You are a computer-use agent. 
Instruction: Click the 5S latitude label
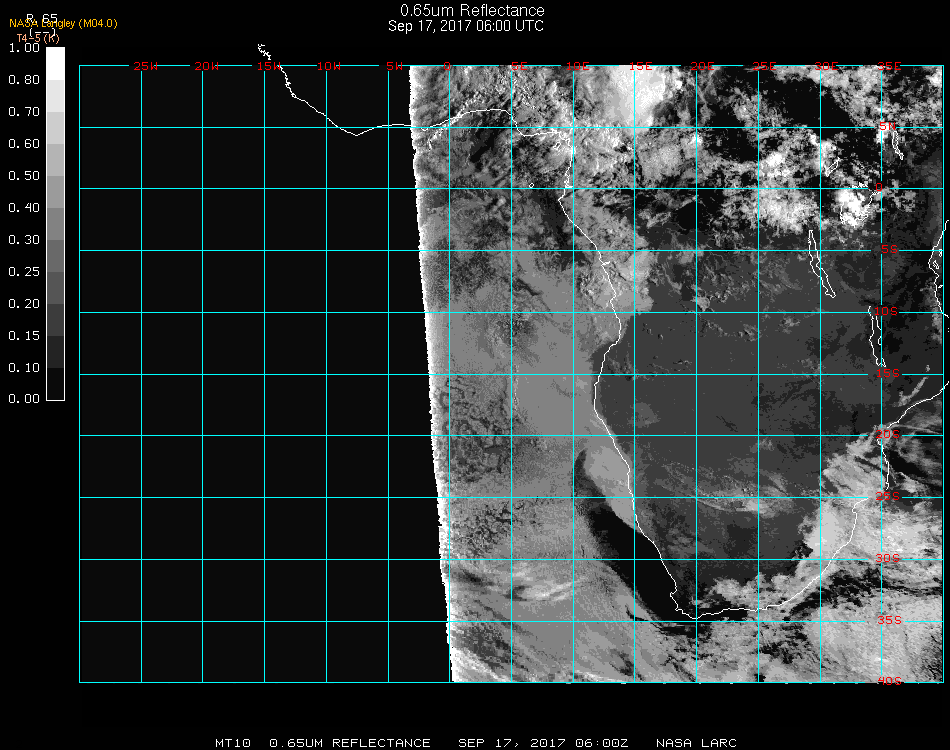coord(889,249)
